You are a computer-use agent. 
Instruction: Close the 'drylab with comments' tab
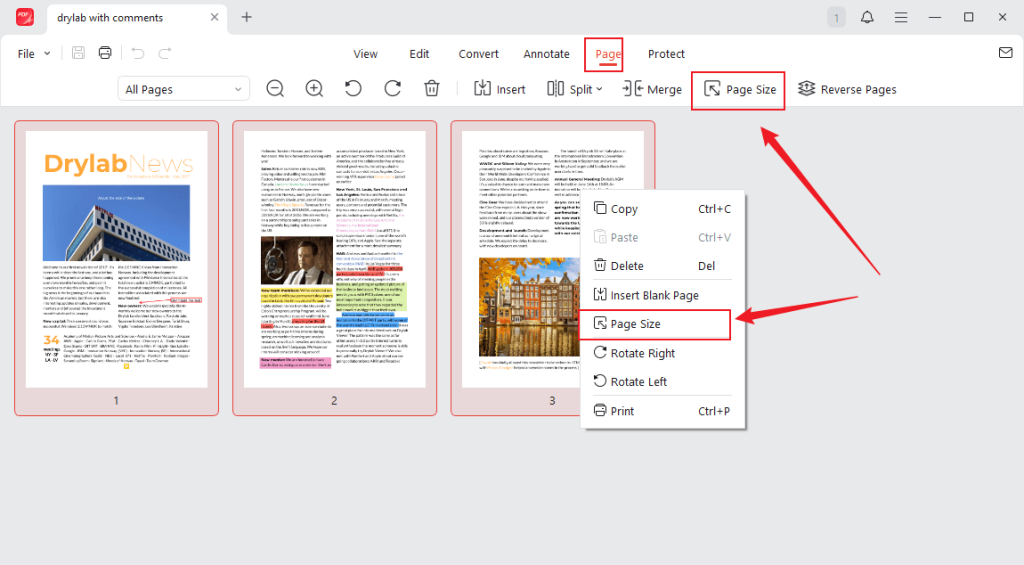(x=214, y=17)
